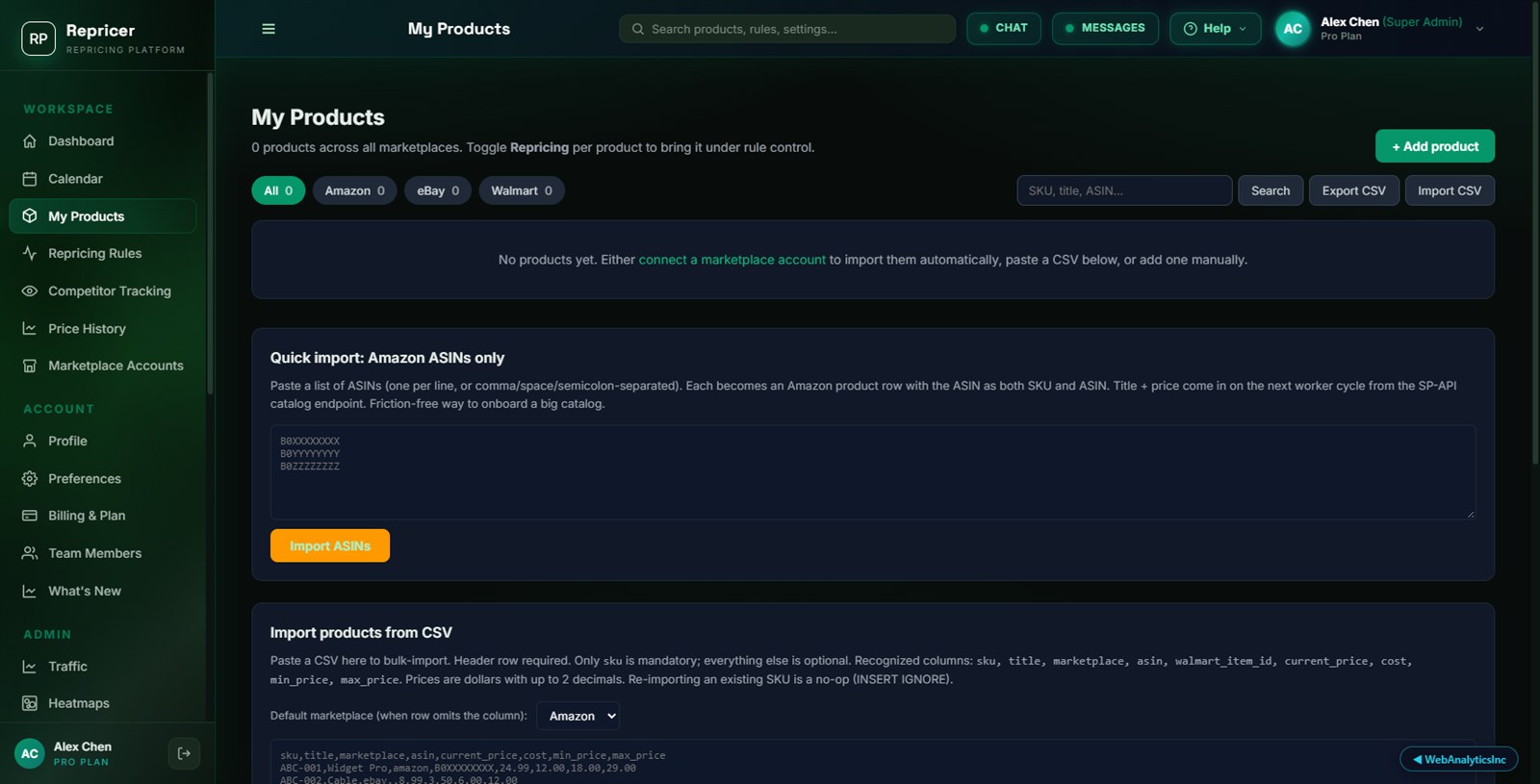
Task: Expand the account menu chevron at top right
Action: (x=1479, y=29)
